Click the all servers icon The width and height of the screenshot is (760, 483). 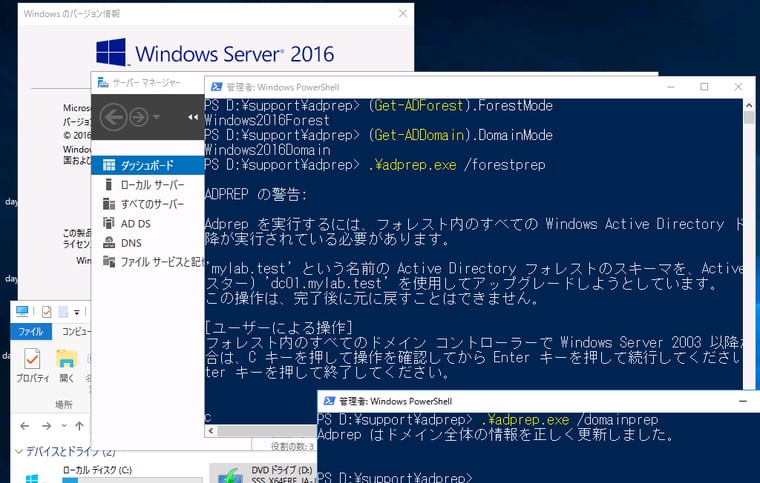[109, 204]
